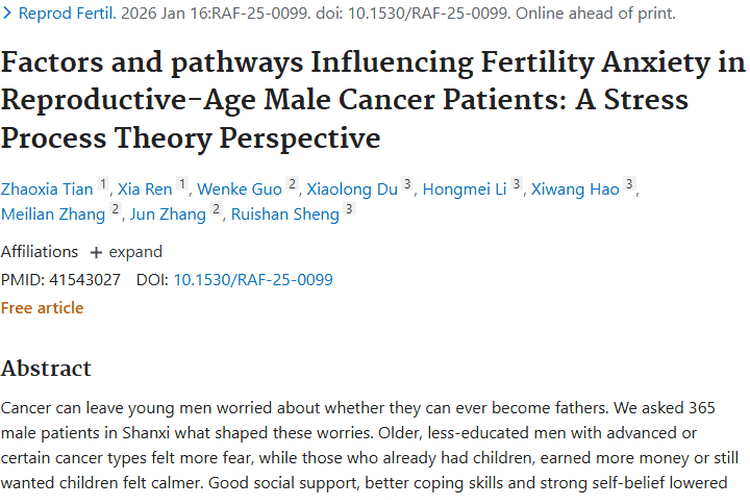Open author Xiwang Hao's link
The width and height of the screenshot is (750, 500).
(x=575, y=189)
